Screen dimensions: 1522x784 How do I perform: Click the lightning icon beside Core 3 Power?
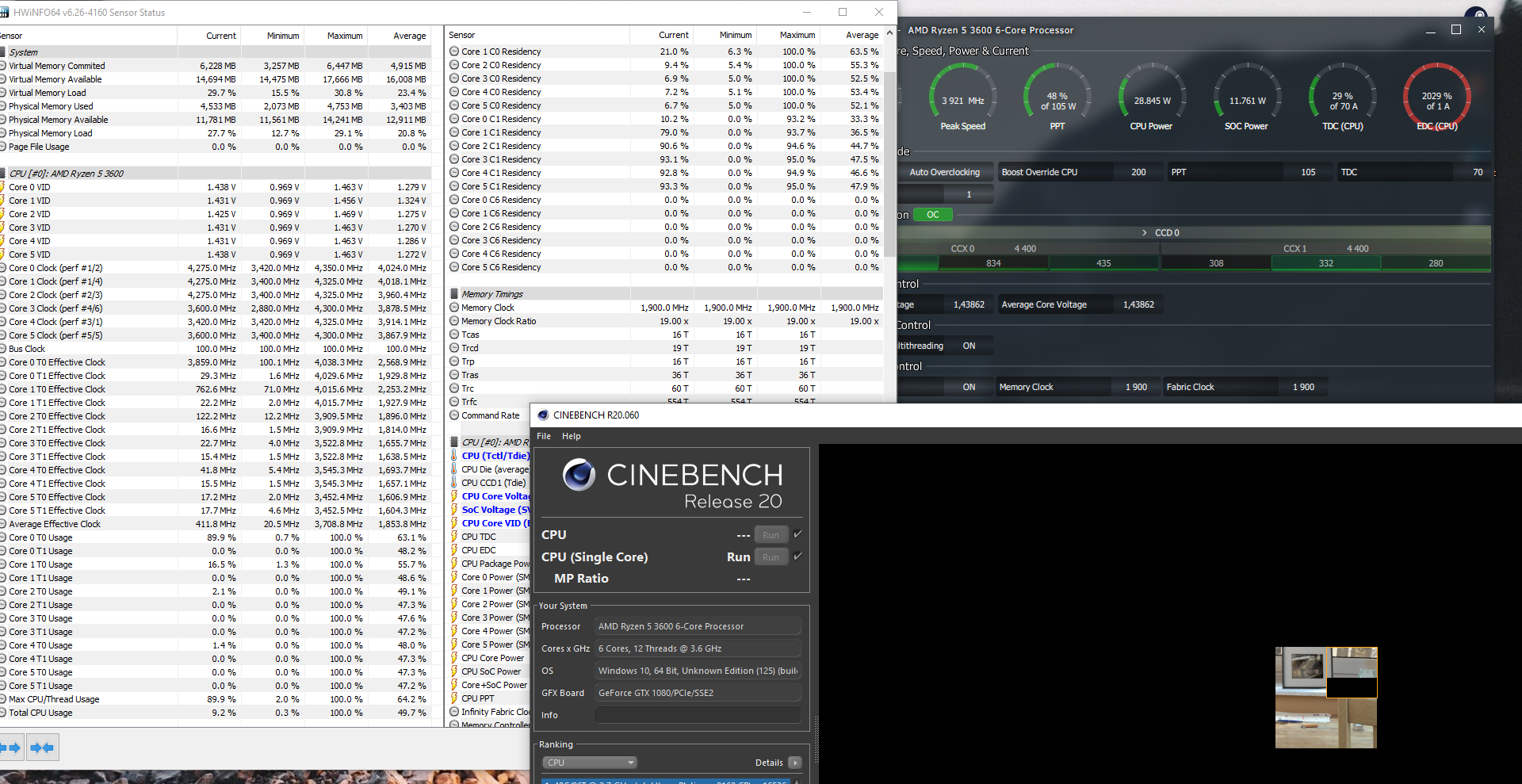click(454, 618)
